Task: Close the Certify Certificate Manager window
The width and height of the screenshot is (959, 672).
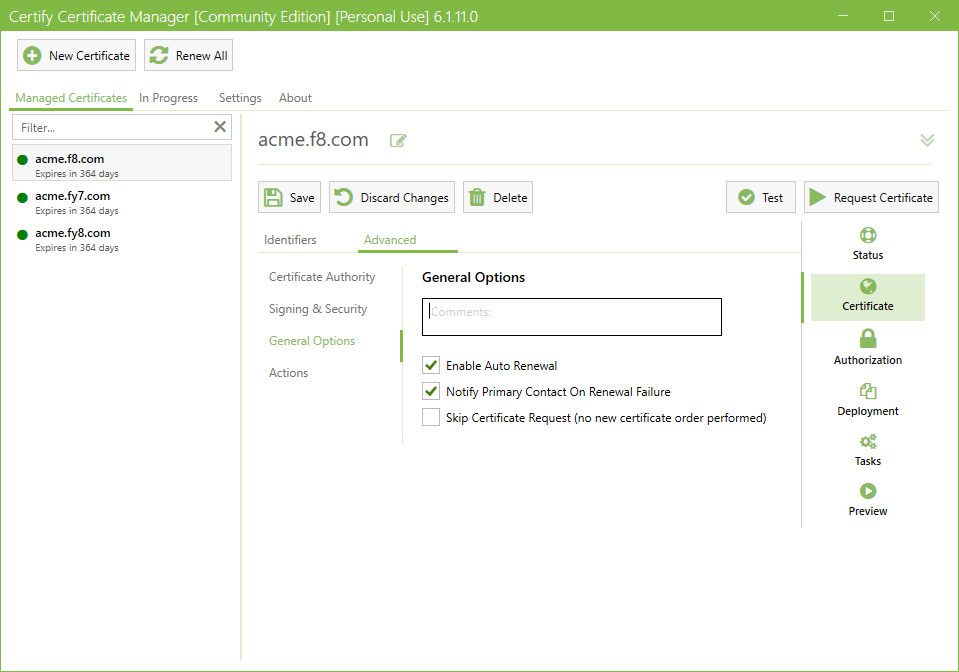Action: click(935, 16)
